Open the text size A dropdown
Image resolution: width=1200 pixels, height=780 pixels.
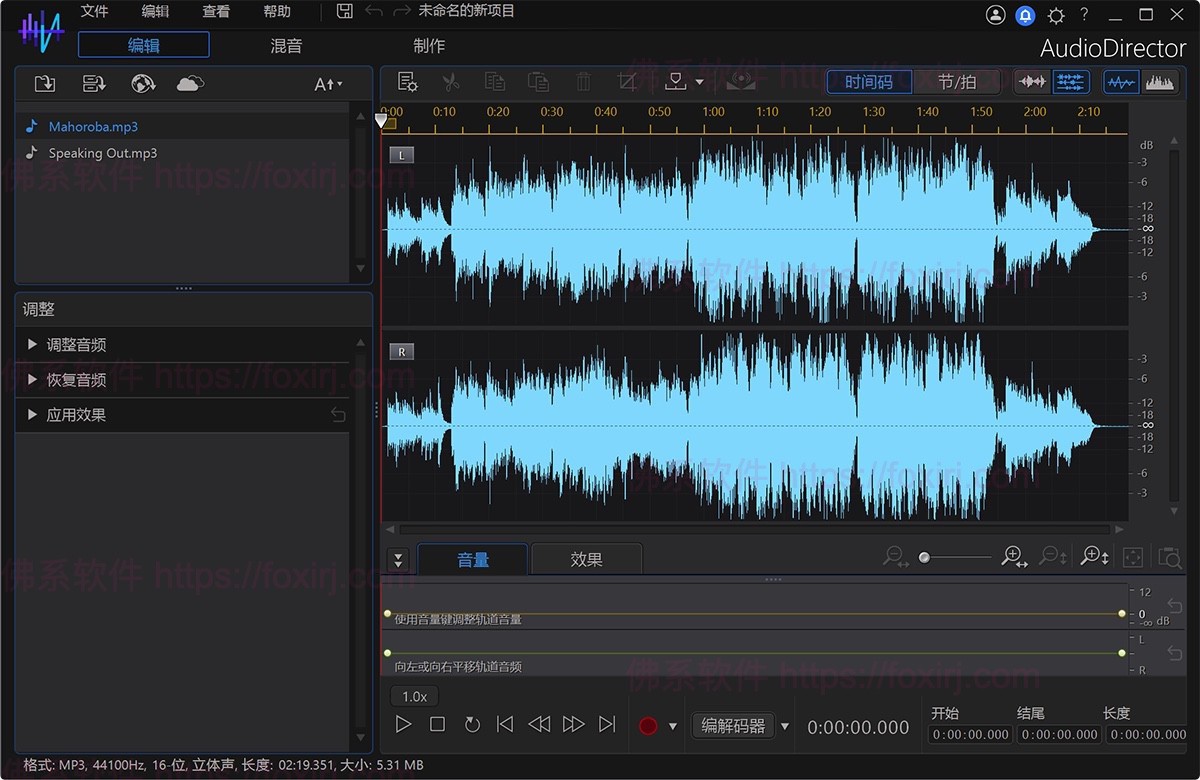[x=328, y=83]
